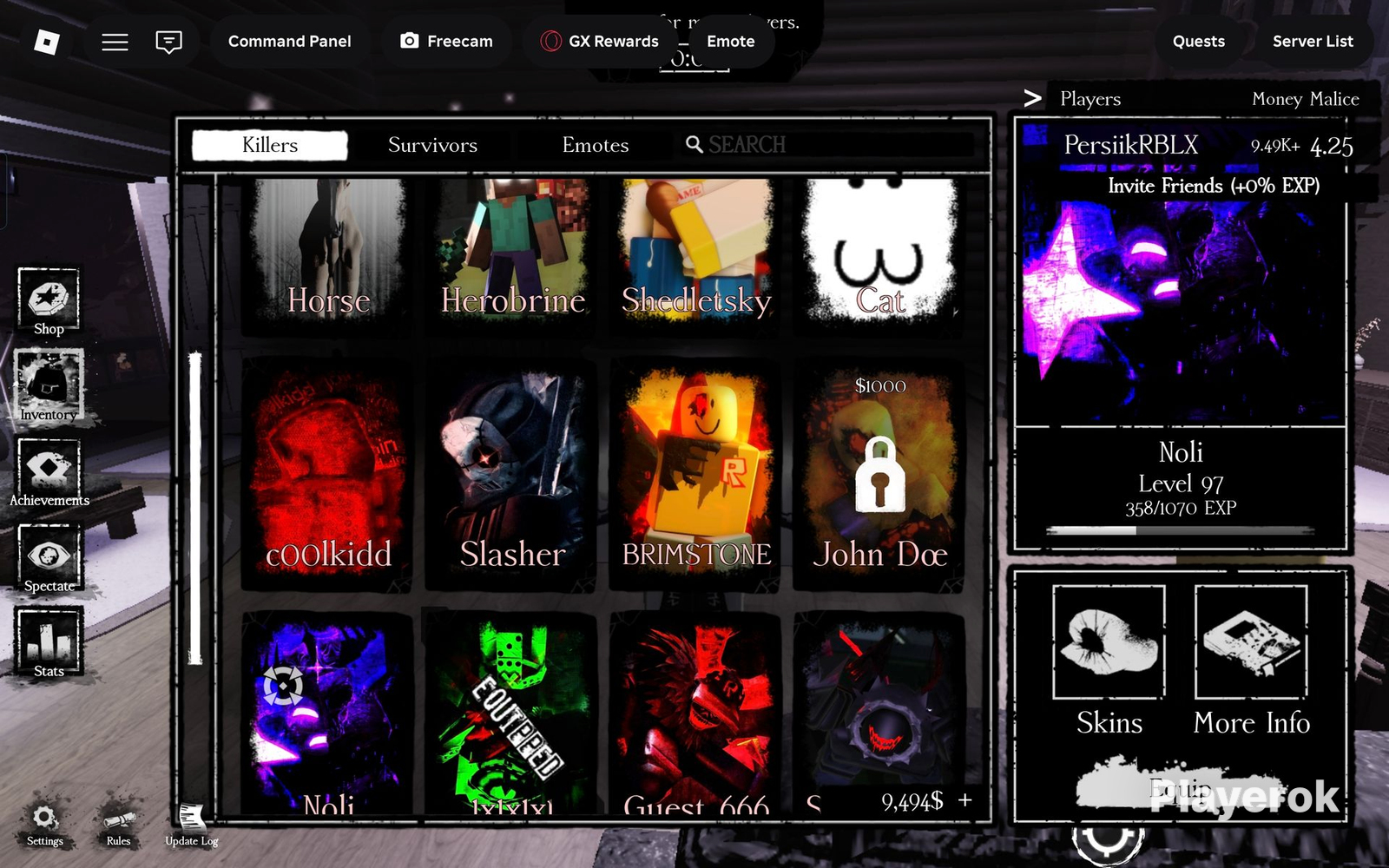This screenshot has width=1389, height=868.
Task: Open the Shop sidebar icon
Action: pyautogui.click(x=49, y=301)
